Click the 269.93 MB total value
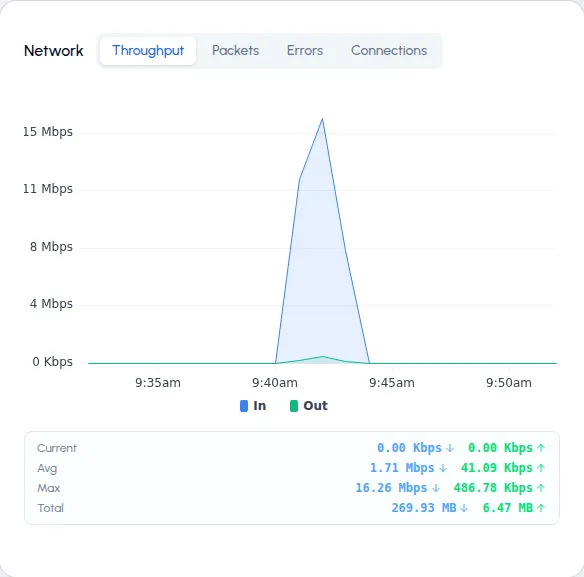 (424, 508)
